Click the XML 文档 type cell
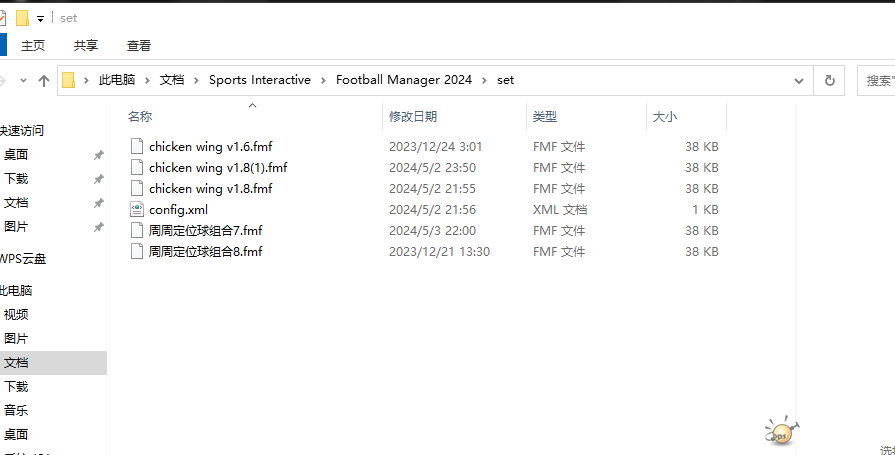The image size is (895, 455). pos(559,210)
